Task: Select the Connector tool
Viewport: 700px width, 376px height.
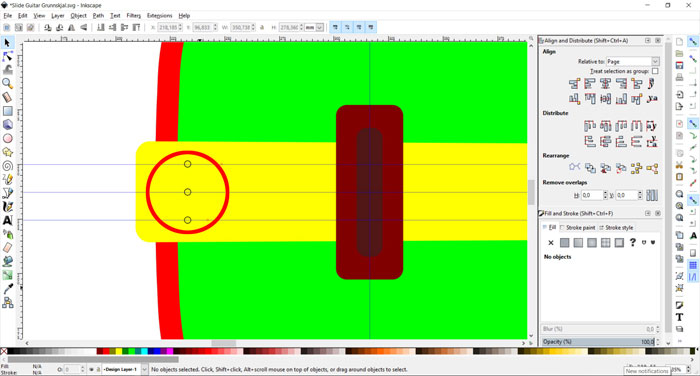Action: point(7,303)
